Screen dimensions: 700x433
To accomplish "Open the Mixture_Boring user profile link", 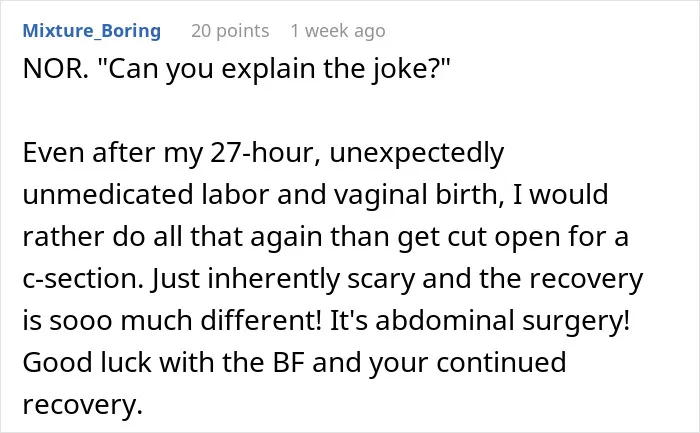I will coord(92,31).
